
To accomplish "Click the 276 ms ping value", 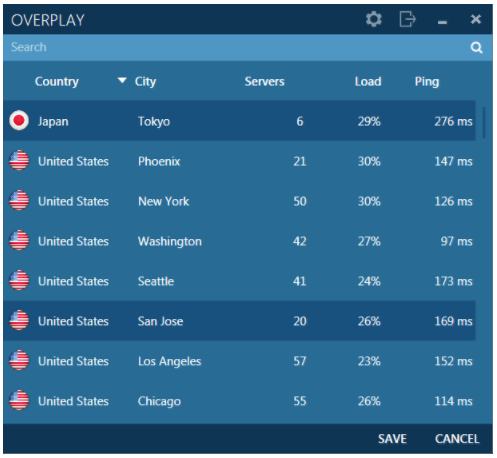I will click(453, 122).
